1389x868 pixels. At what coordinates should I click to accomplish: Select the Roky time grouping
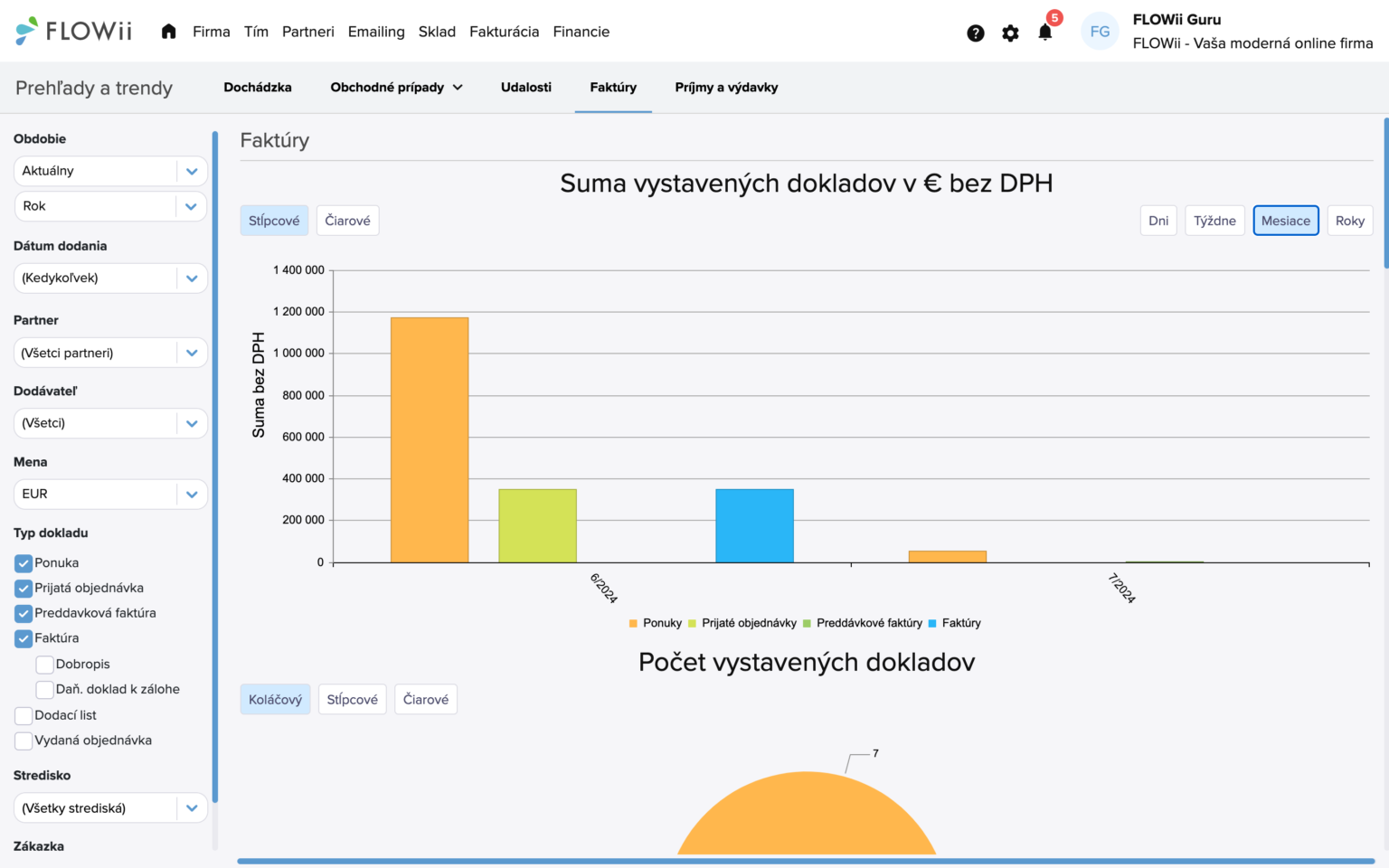click(x=1350, y=220)
